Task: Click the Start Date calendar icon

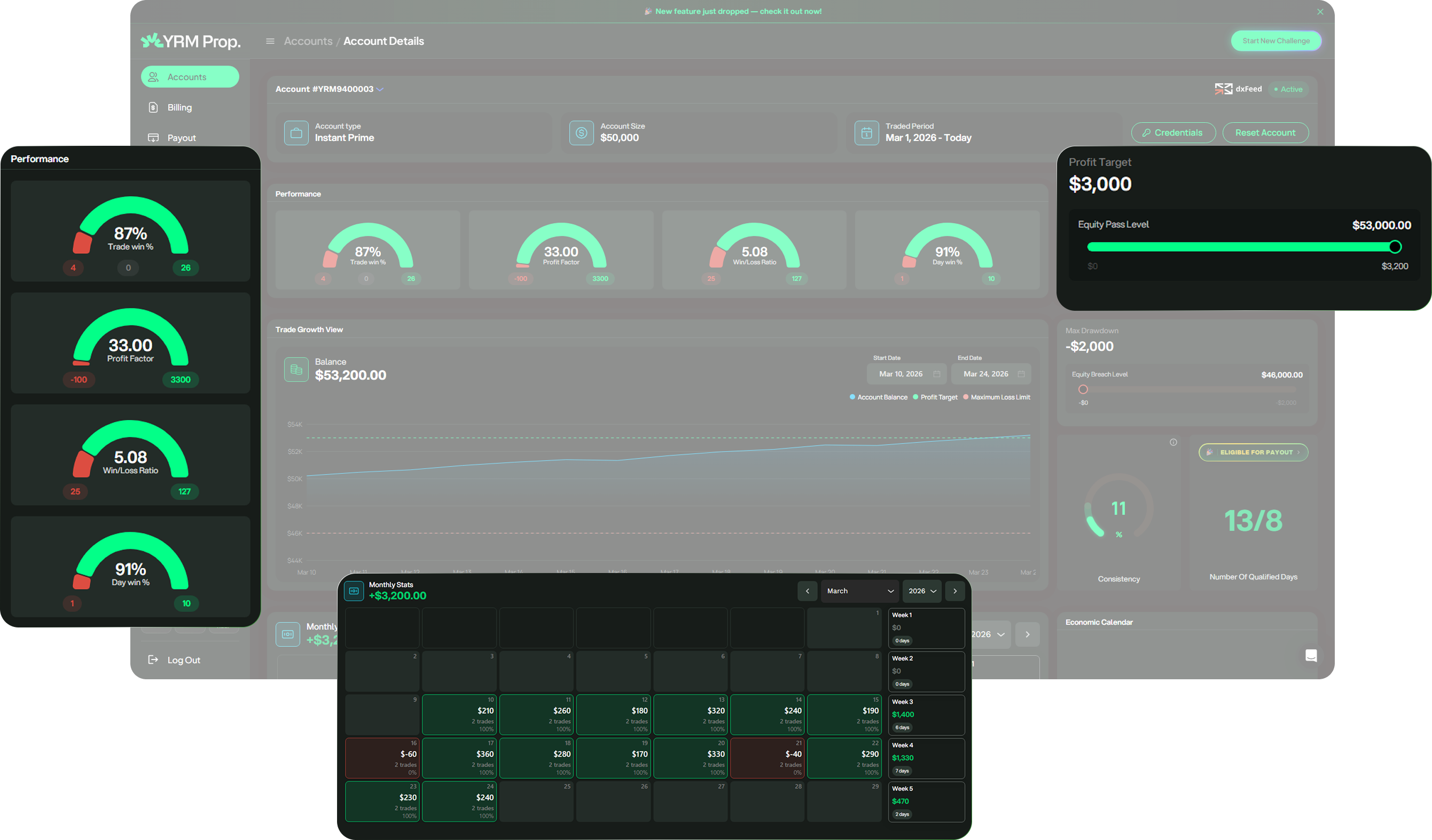Action: point(936,374)
